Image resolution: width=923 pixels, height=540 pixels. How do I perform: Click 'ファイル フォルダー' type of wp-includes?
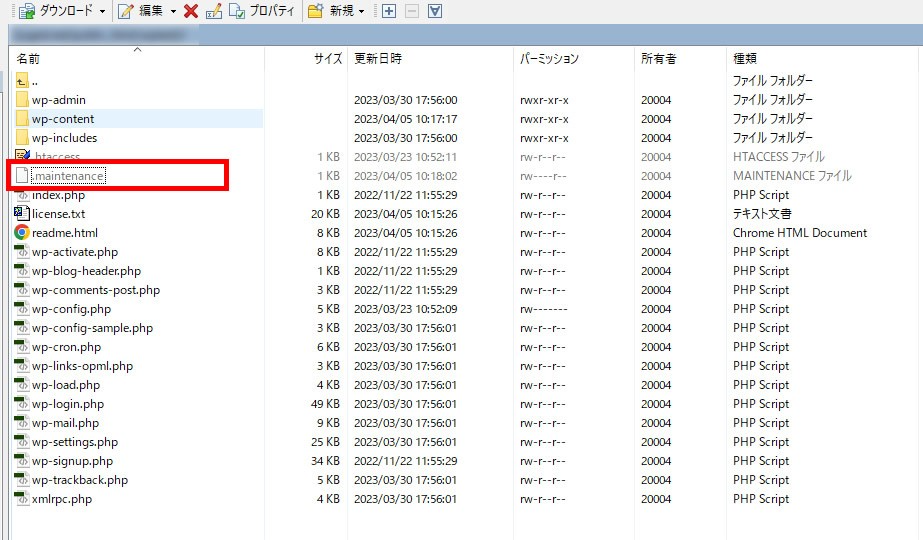click(773, 137)
